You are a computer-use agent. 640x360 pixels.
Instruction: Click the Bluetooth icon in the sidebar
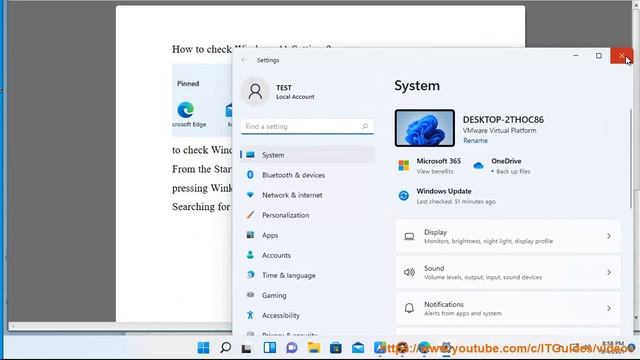(250, 175)
